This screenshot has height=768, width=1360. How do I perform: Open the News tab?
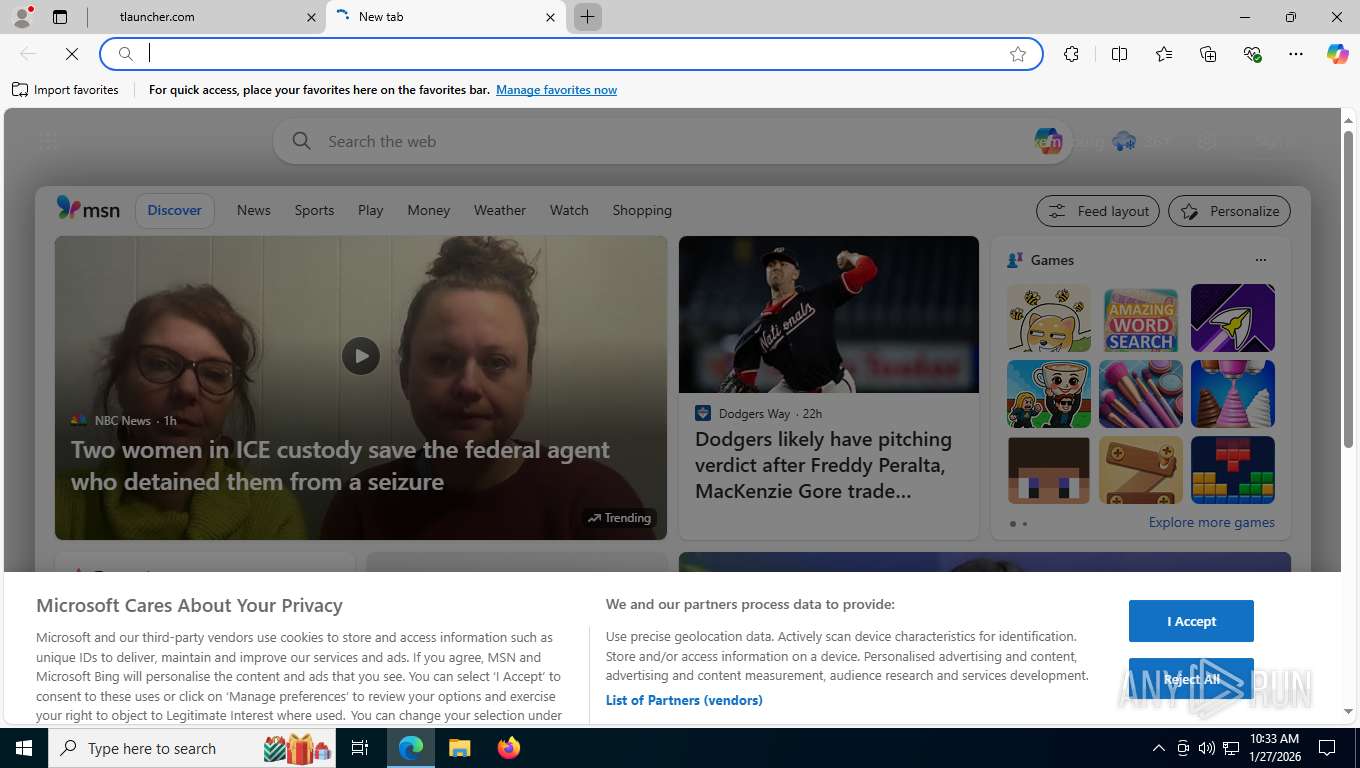253,210
